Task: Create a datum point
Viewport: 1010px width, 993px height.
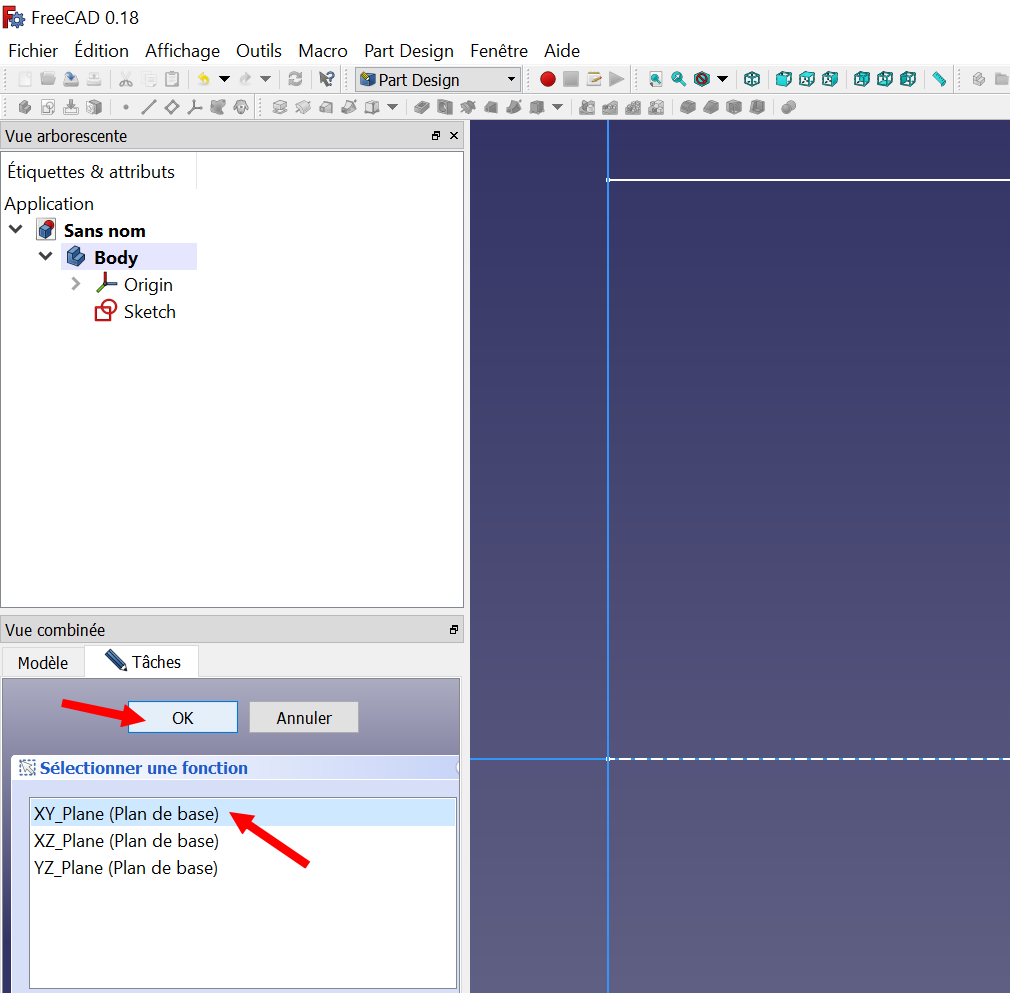Action: [126, 107]
